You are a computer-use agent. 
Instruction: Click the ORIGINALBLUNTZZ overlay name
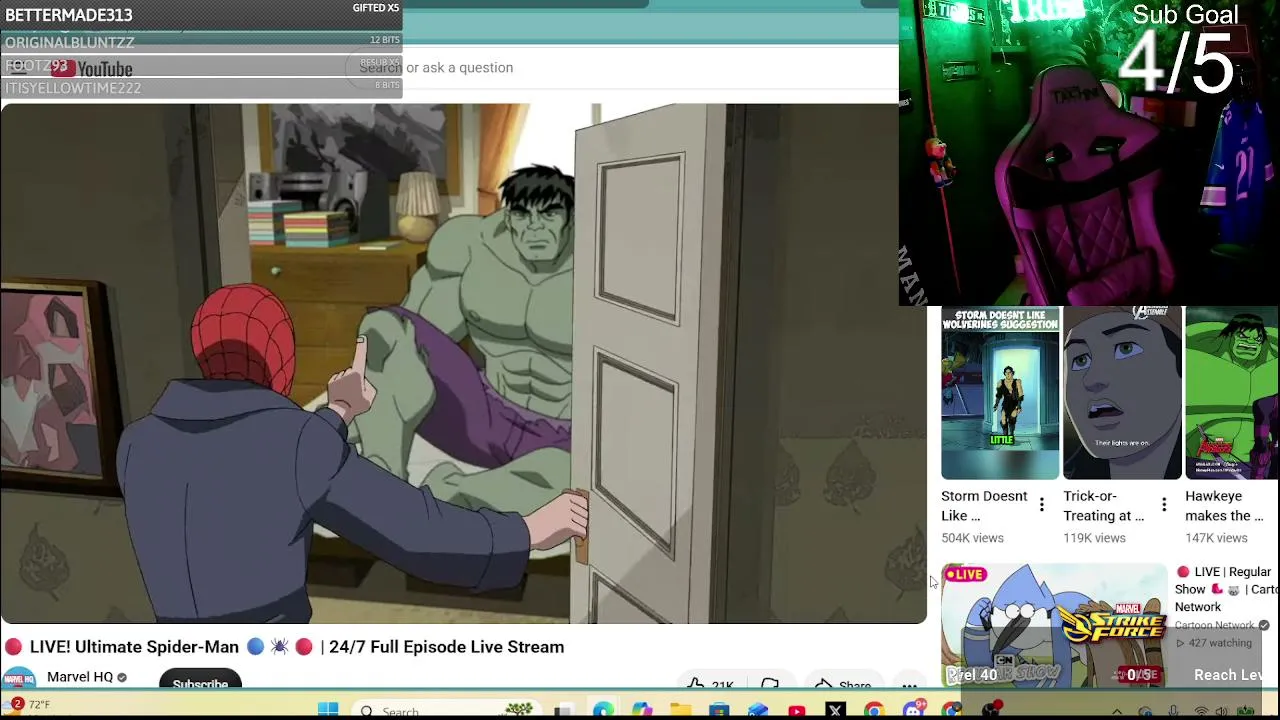click(x=70, y=42)
